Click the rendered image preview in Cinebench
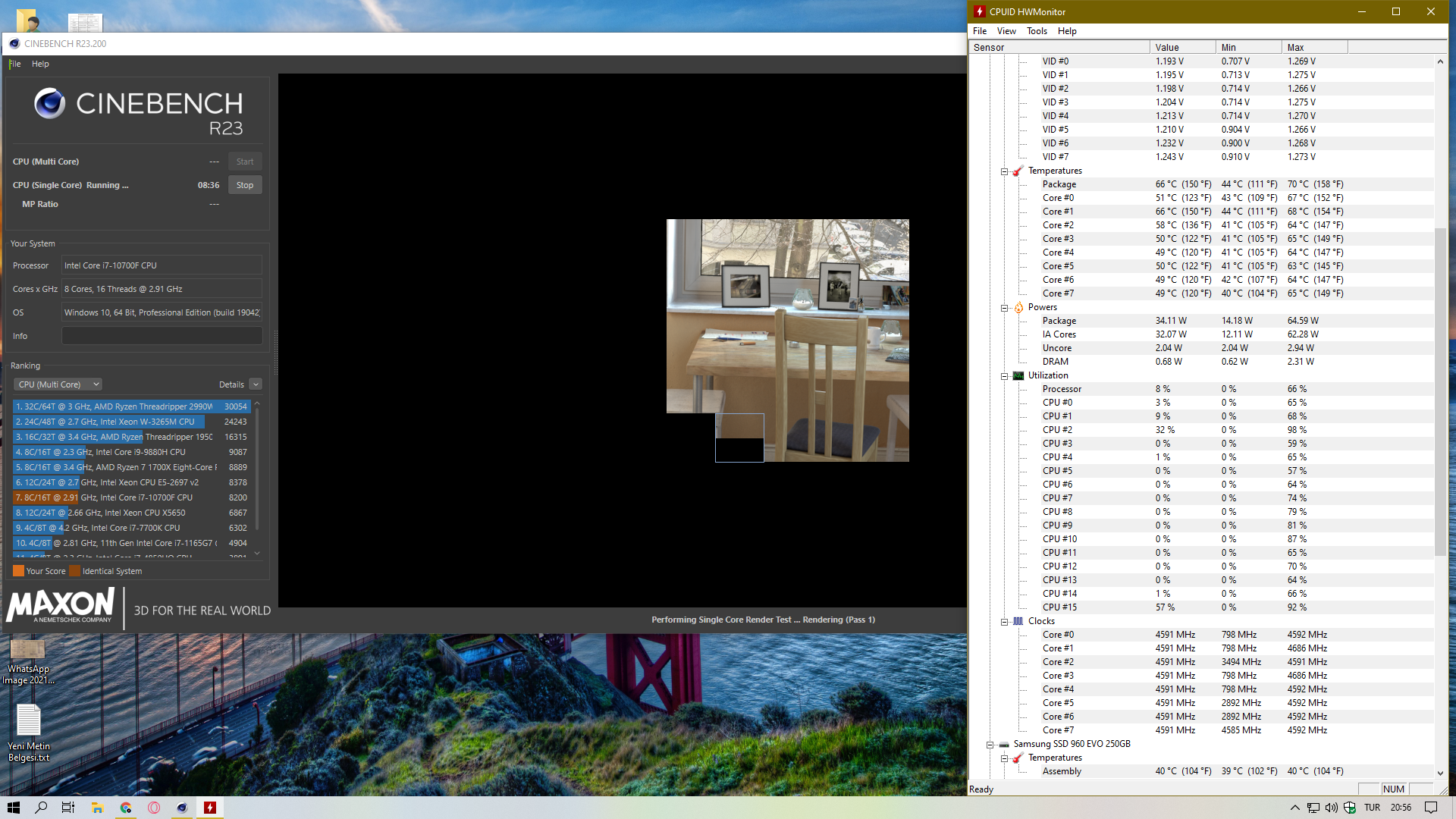 coord(787,340)
